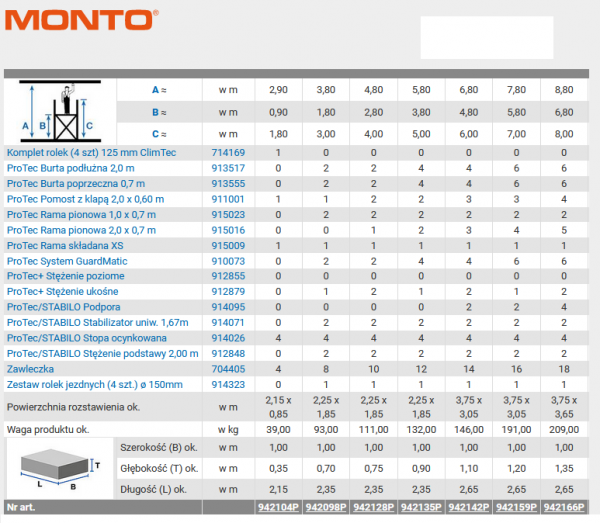Image resolution: width=600 pixels, height=523 pixels.
Task: Open the Zawleczka product link
Action: coord(30,369)
